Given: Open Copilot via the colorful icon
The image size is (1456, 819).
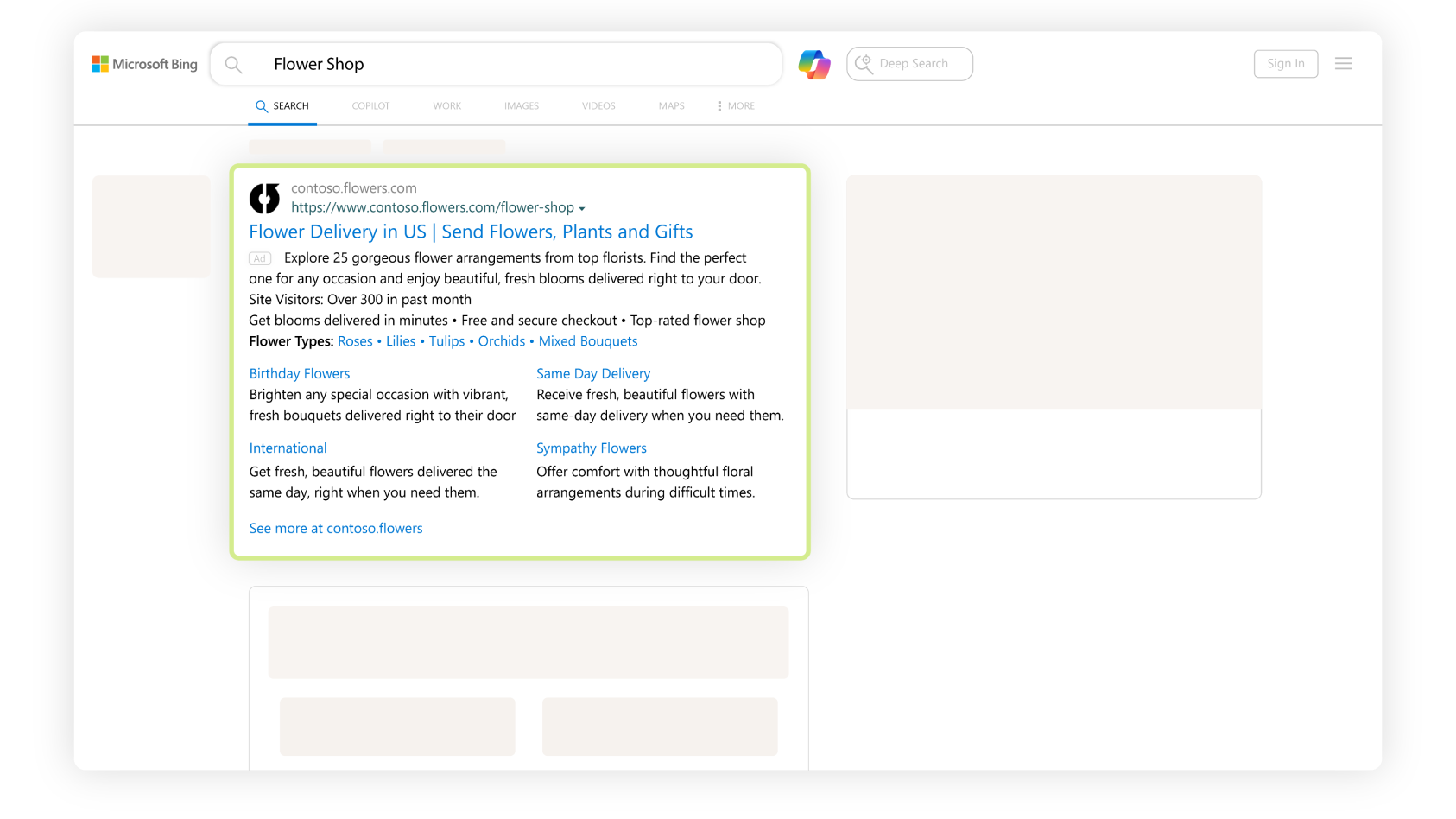Looking at the screenshot, I should 813,64.
